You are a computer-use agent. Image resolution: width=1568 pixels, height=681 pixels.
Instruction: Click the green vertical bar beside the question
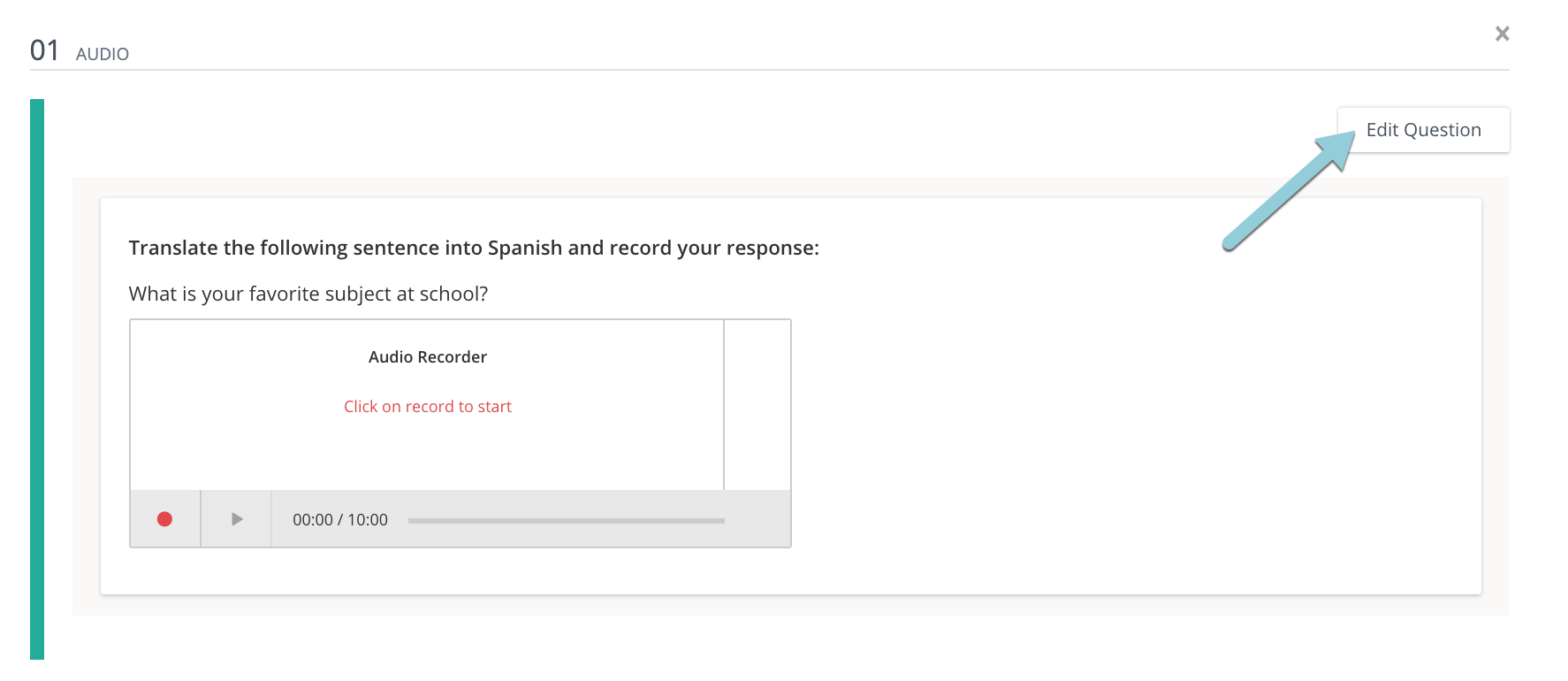point(37,379)
